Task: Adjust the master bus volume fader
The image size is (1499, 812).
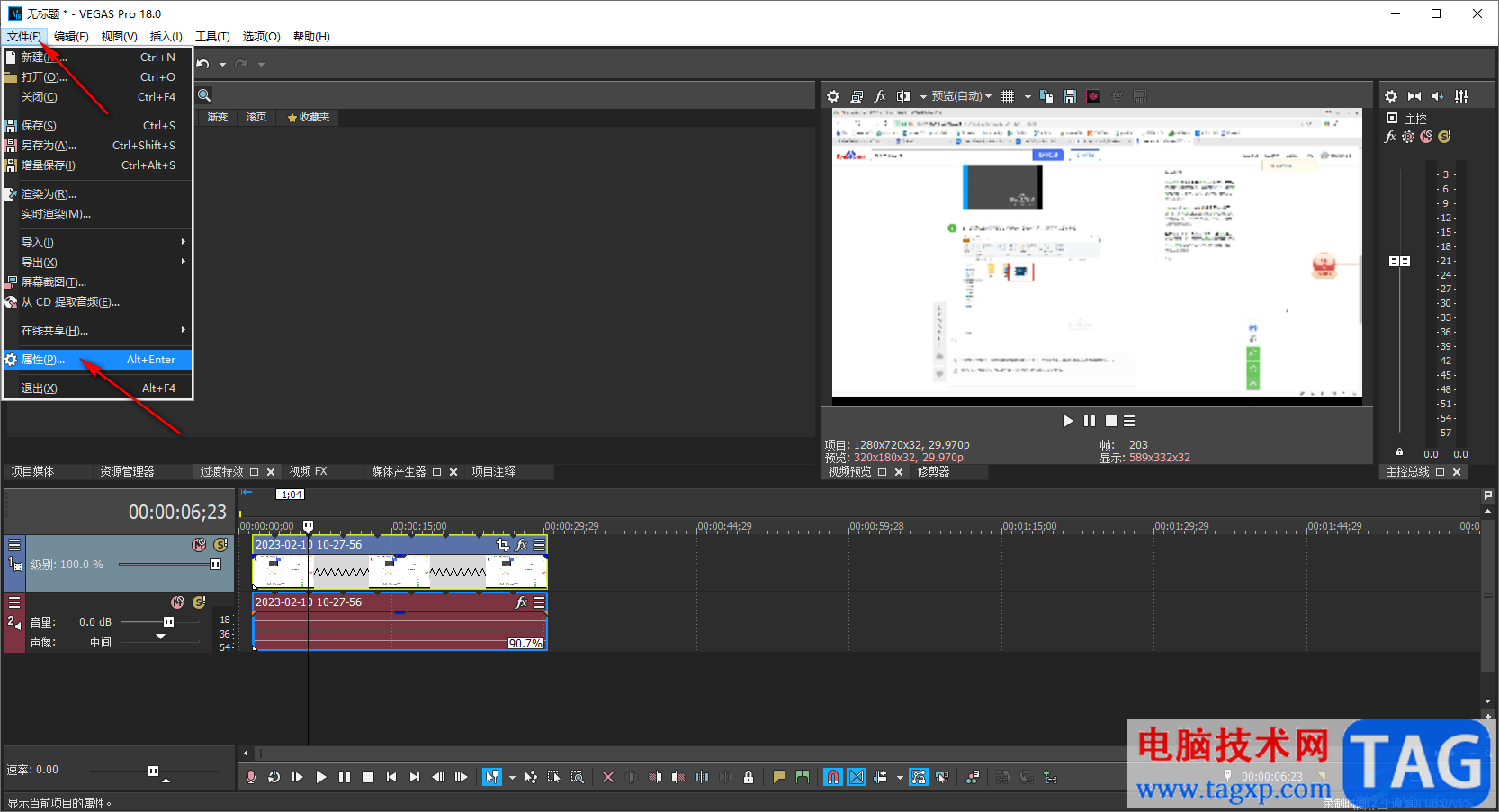Action: coord(1399,261)
